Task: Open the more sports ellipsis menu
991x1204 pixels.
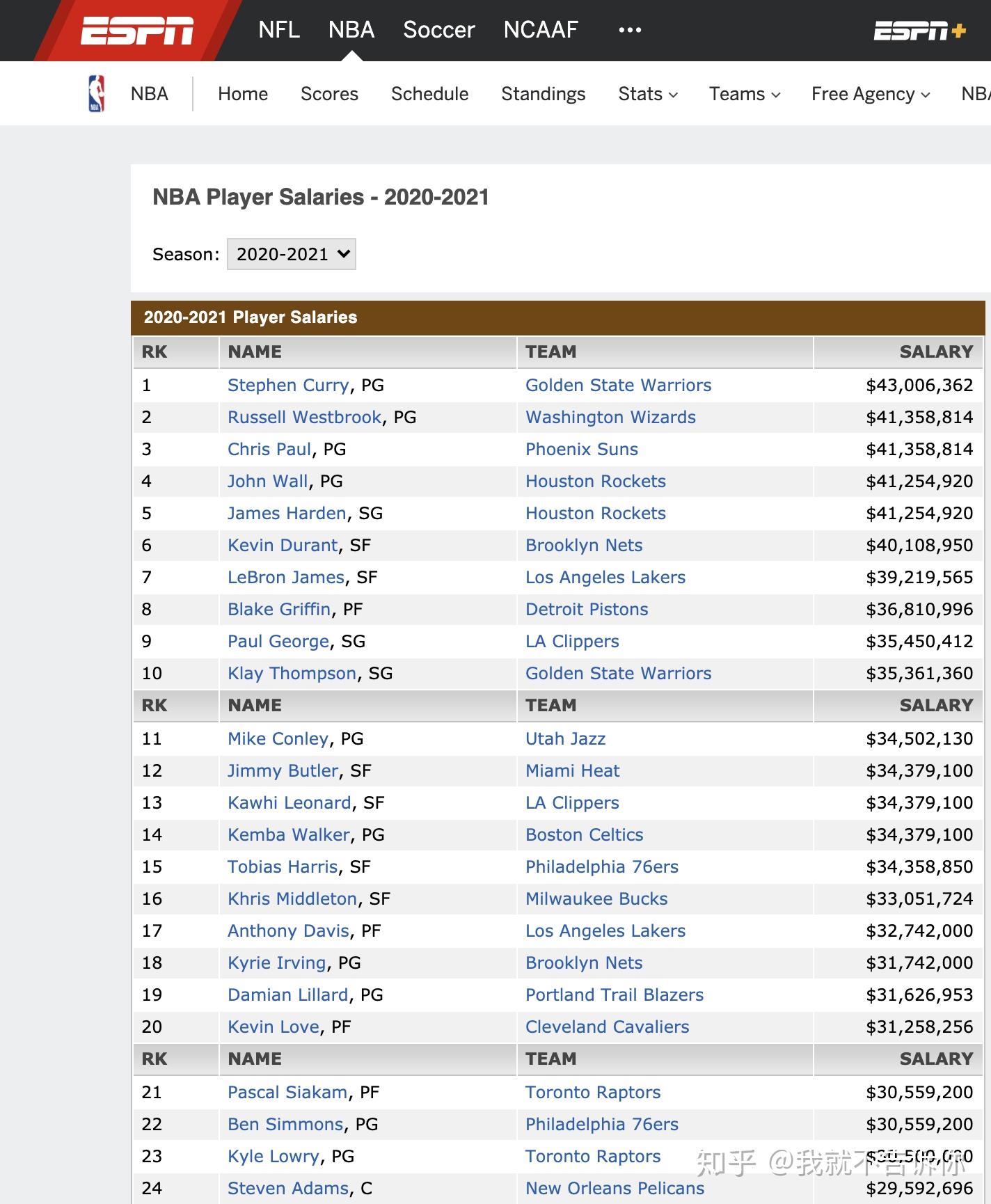Action: point(630,30)
